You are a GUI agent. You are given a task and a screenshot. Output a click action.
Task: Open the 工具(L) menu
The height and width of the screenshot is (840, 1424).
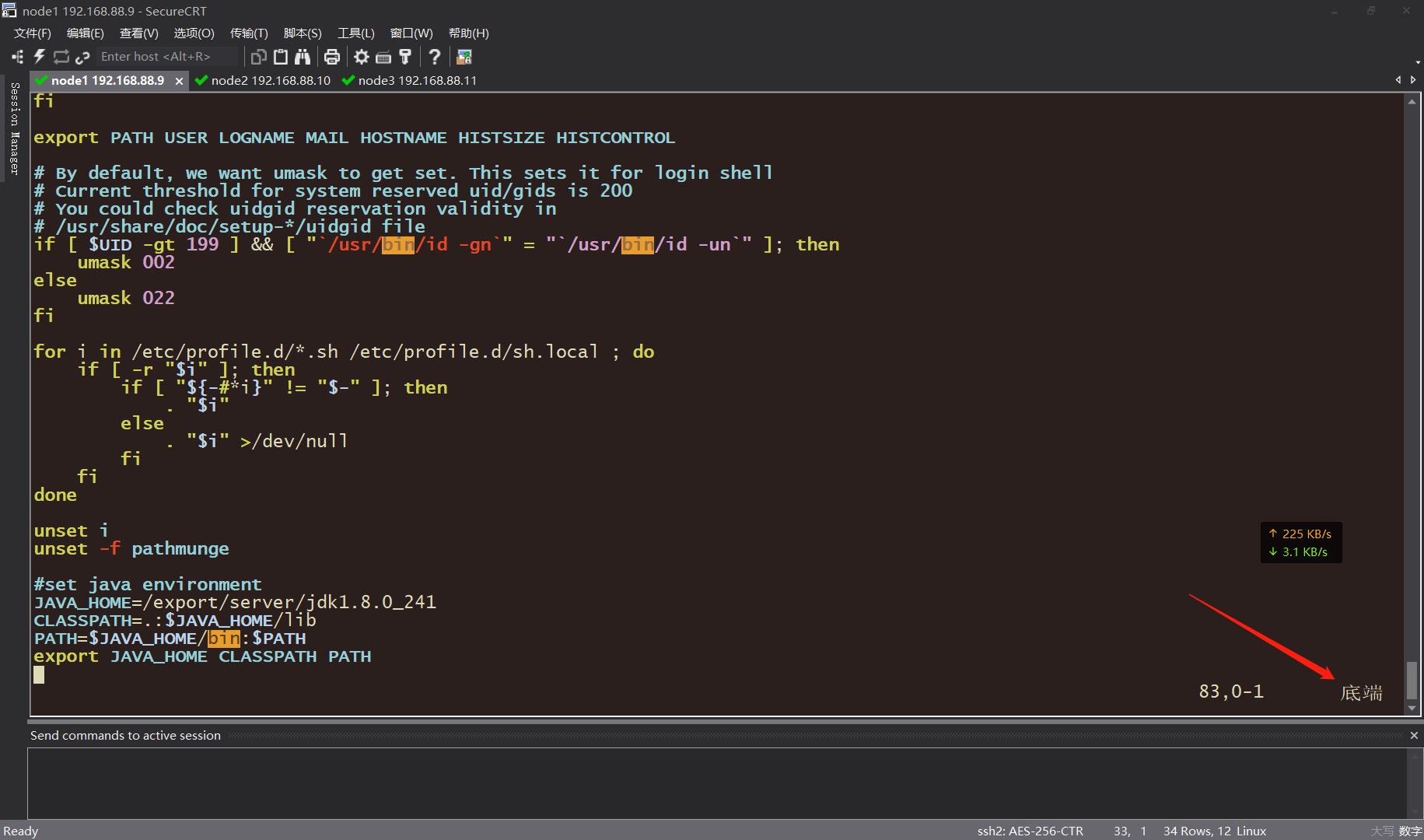coord(355,33)
